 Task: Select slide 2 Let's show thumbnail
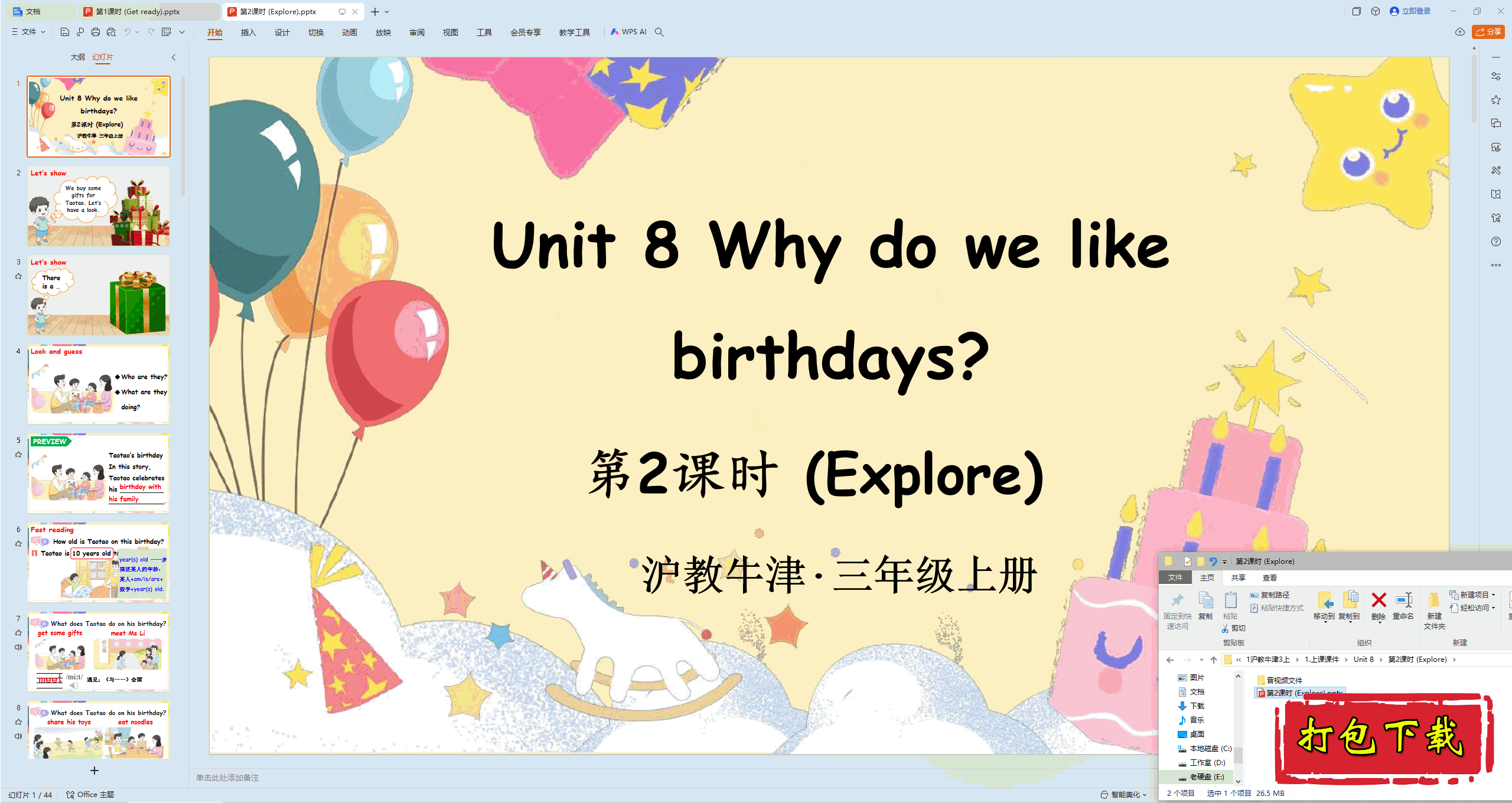(99, 206)
